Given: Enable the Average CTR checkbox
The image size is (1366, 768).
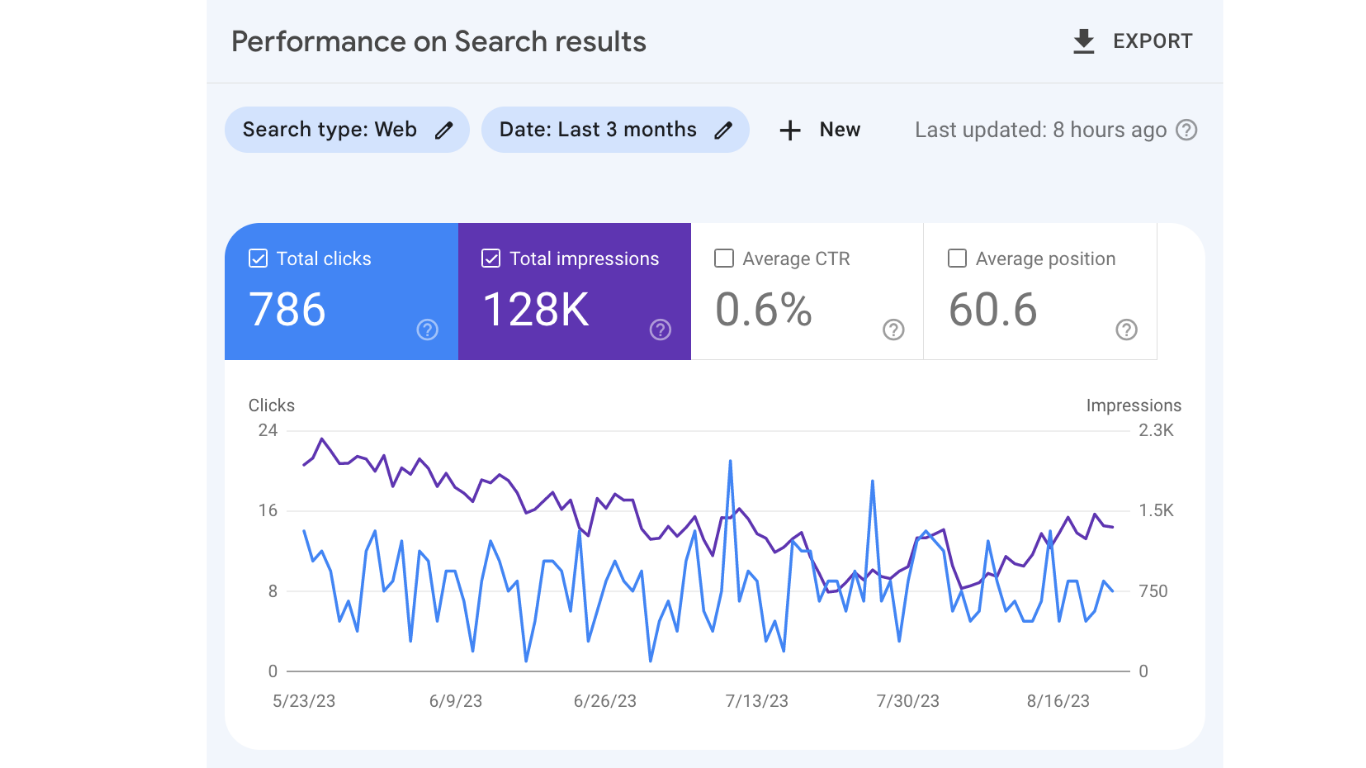Looking at the screenshot, I should coord(724,259).
